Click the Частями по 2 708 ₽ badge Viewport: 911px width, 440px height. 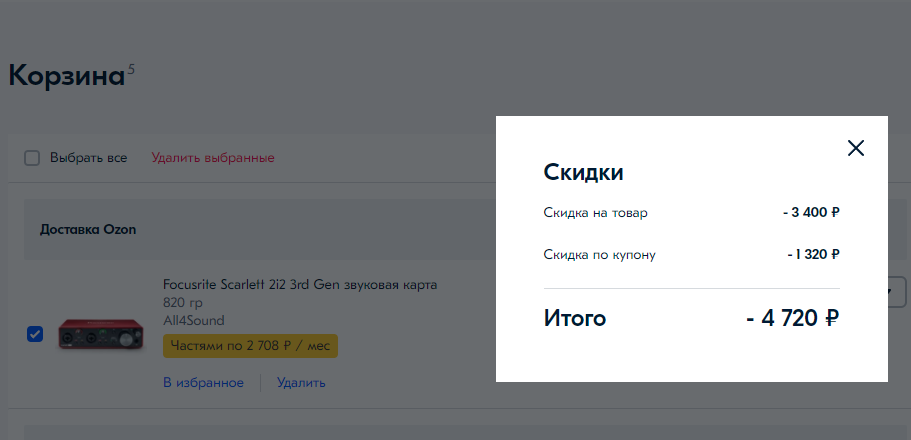click(x=250, y=346)
